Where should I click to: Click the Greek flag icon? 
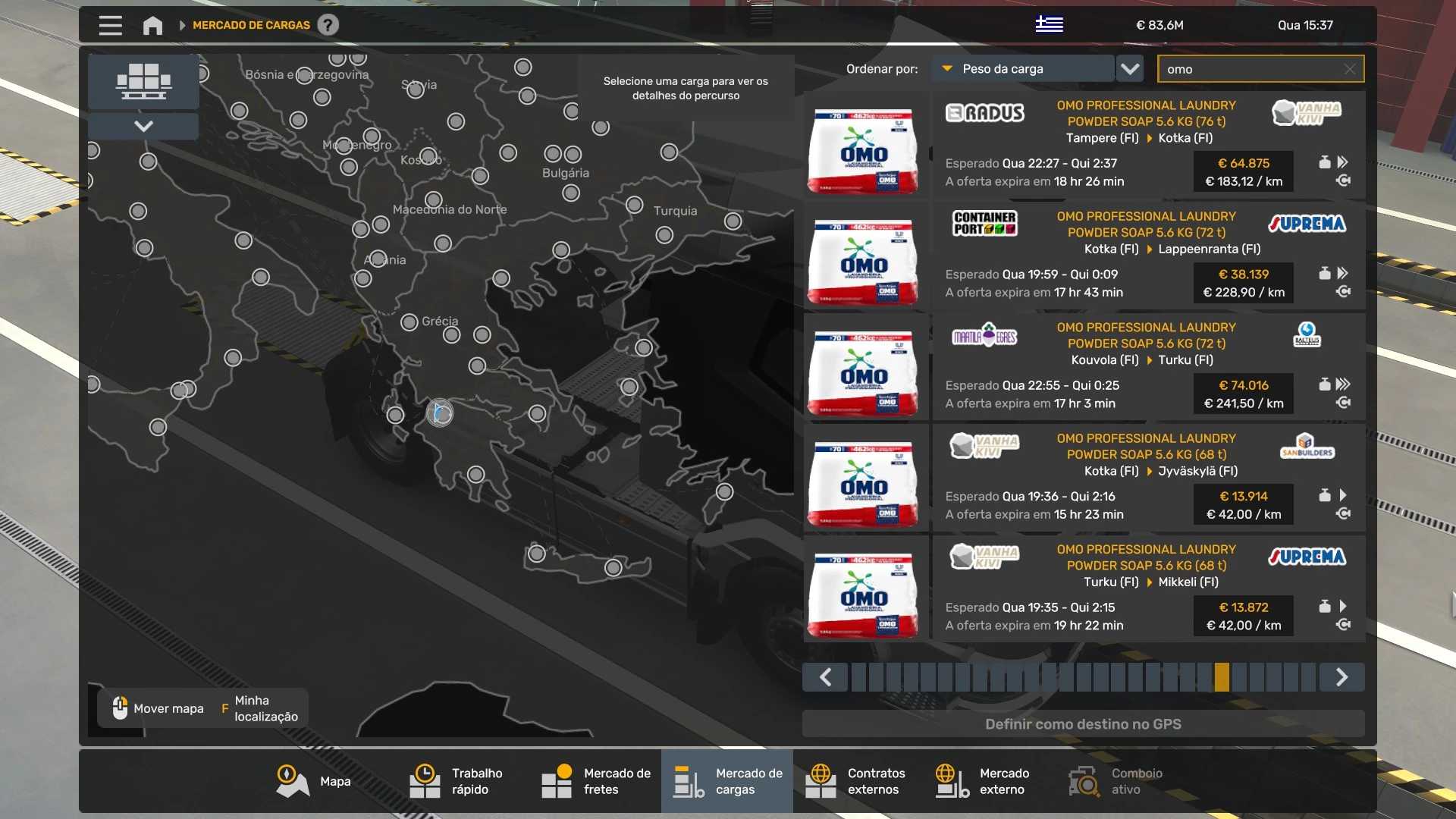coord(1050,24)
